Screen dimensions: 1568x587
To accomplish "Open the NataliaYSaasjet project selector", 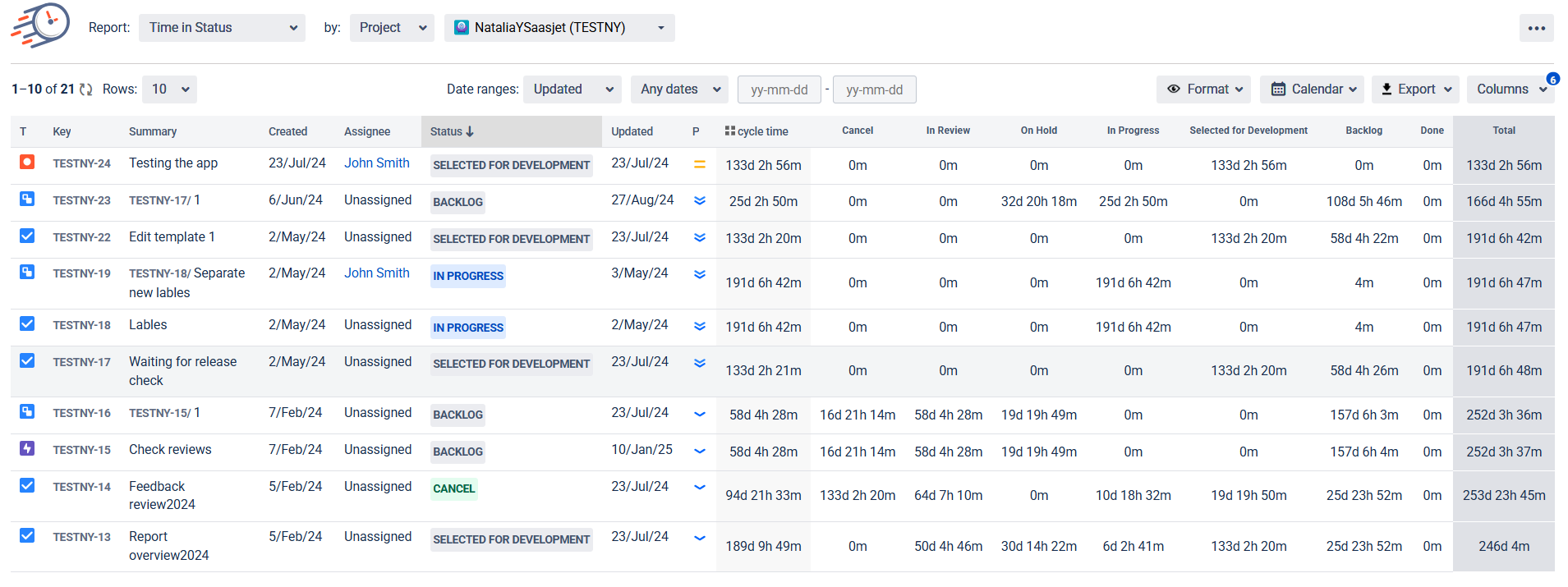I will pyautogui.click(x=559, y=28).
